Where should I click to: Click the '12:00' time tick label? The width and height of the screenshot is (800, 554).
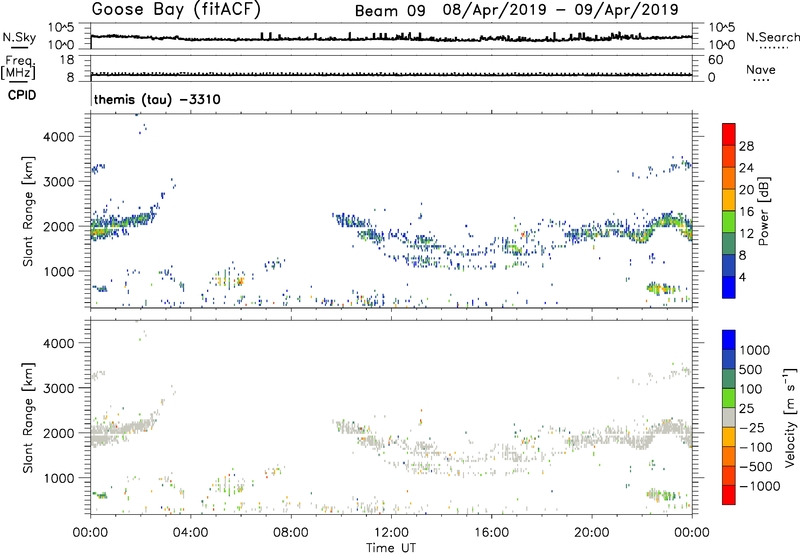391,533
